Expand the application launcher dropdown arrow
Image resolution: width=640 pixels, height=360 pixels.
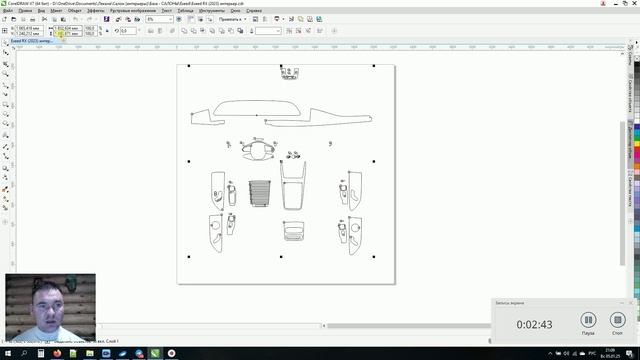click(283, 19)
